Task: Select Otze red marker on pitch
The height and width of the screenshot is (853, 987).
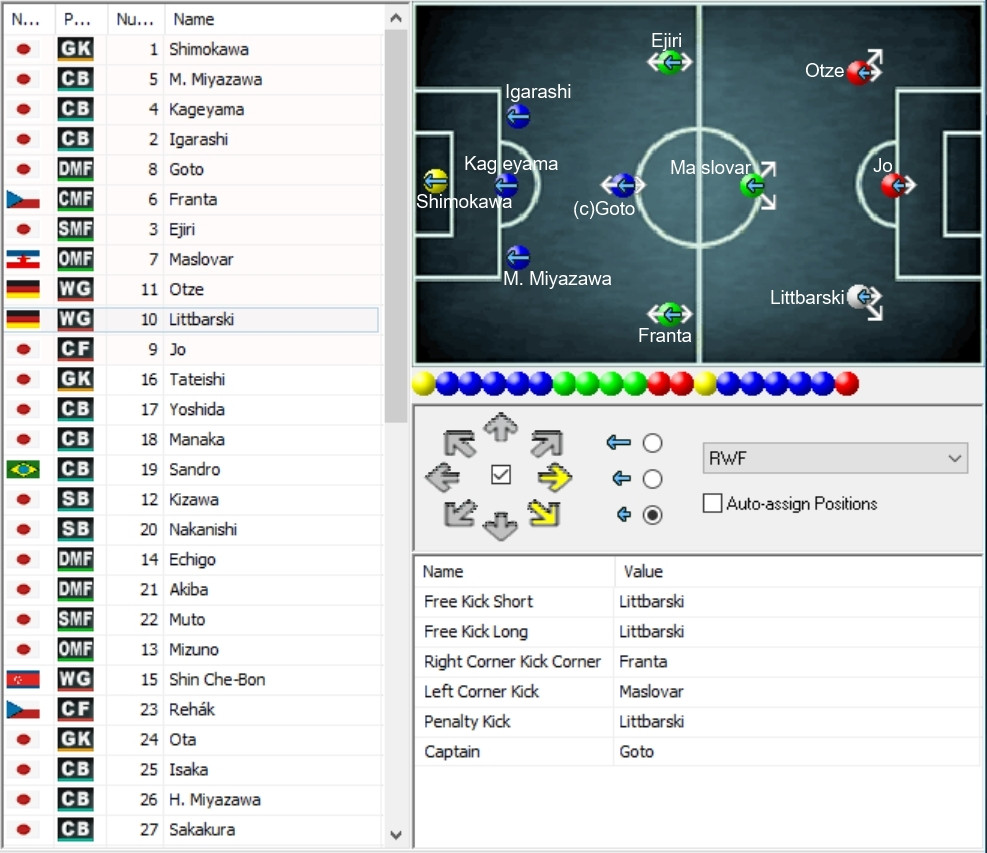Action: (x=860, y=73)
